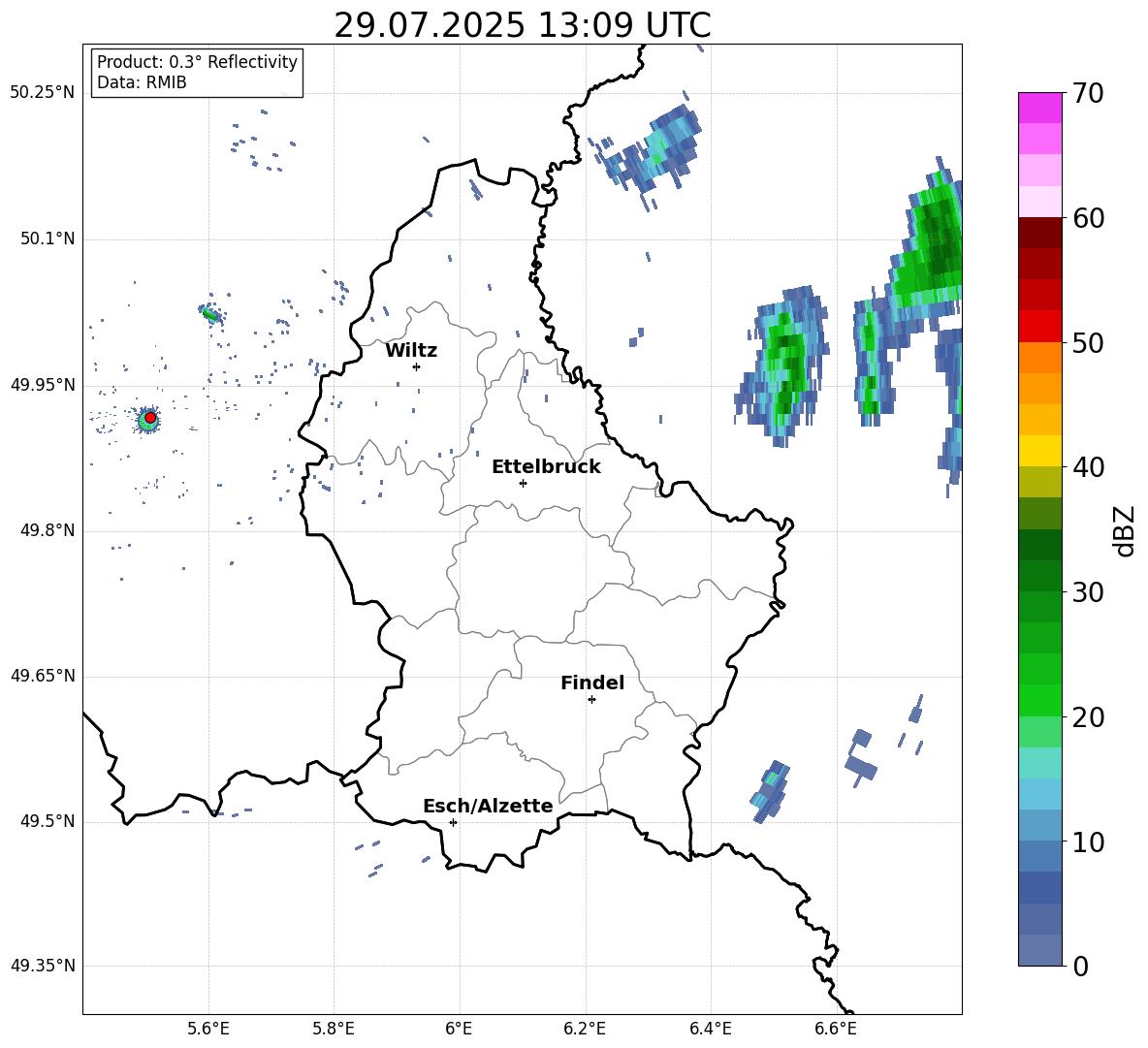Image resolution: width=1148 pixels, height=1048 pixels.
Task: Select the Wiltz station label
Action: click(x=411, y=351)
